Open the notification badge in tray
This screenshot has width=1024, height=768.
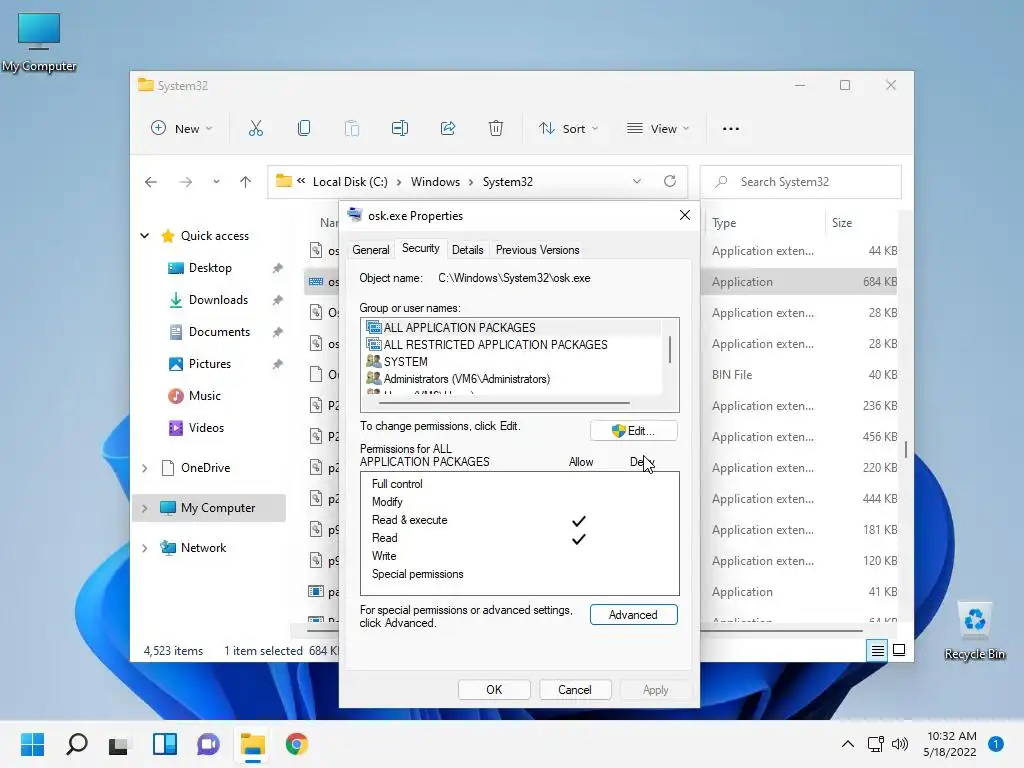[x=995, y=744]
